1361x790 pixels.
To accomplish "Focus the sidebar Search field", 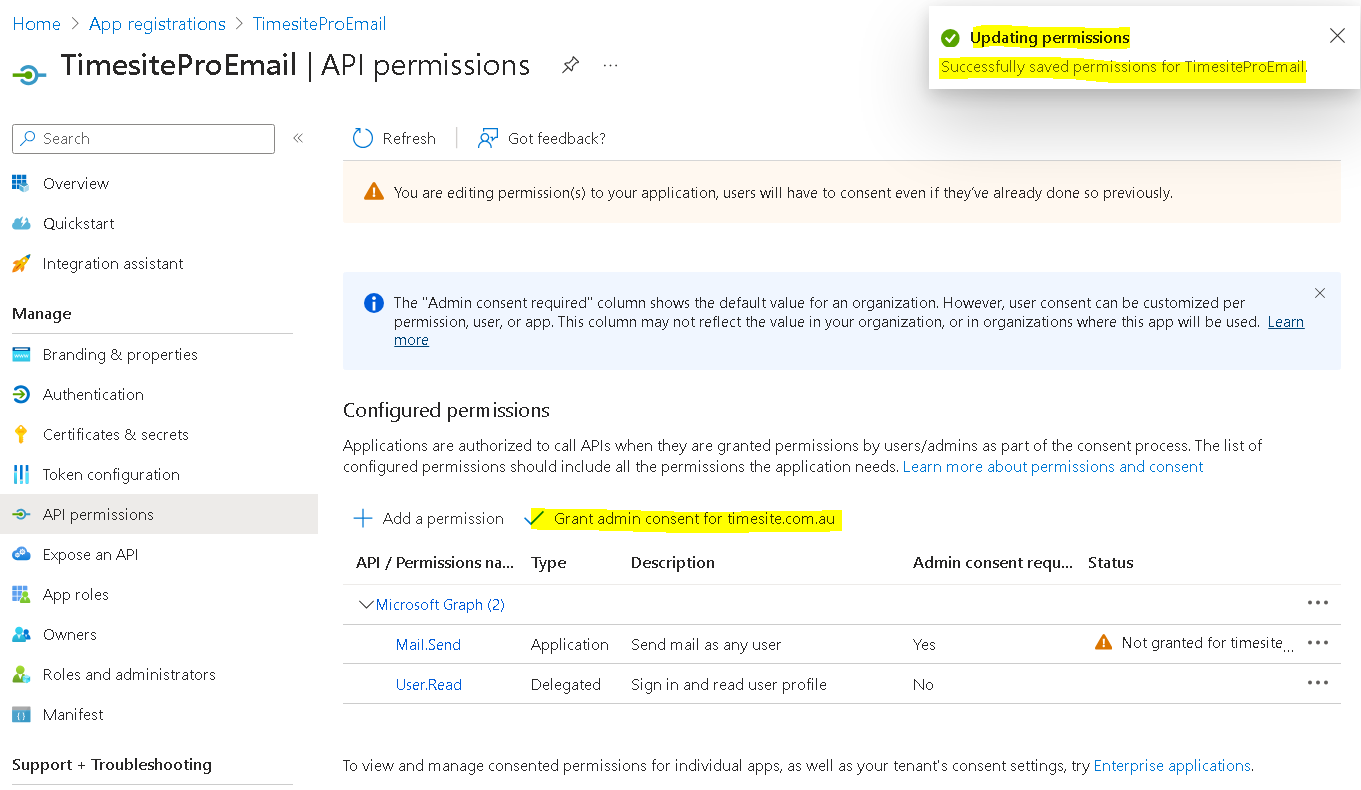I will coord(150,139).
